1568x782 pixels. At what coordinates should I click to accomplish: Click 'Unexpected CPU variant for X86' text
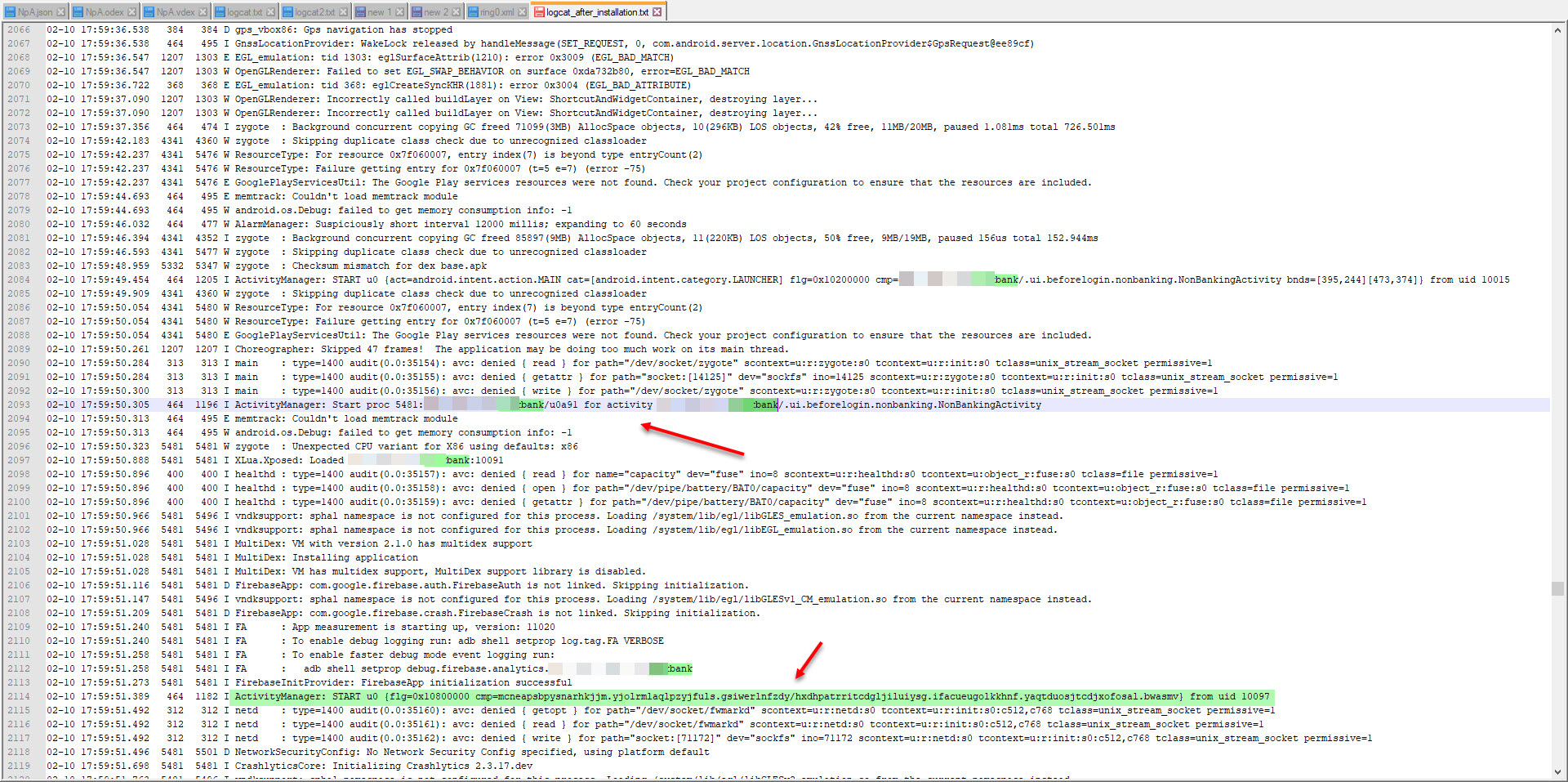[x=378, y=446]
